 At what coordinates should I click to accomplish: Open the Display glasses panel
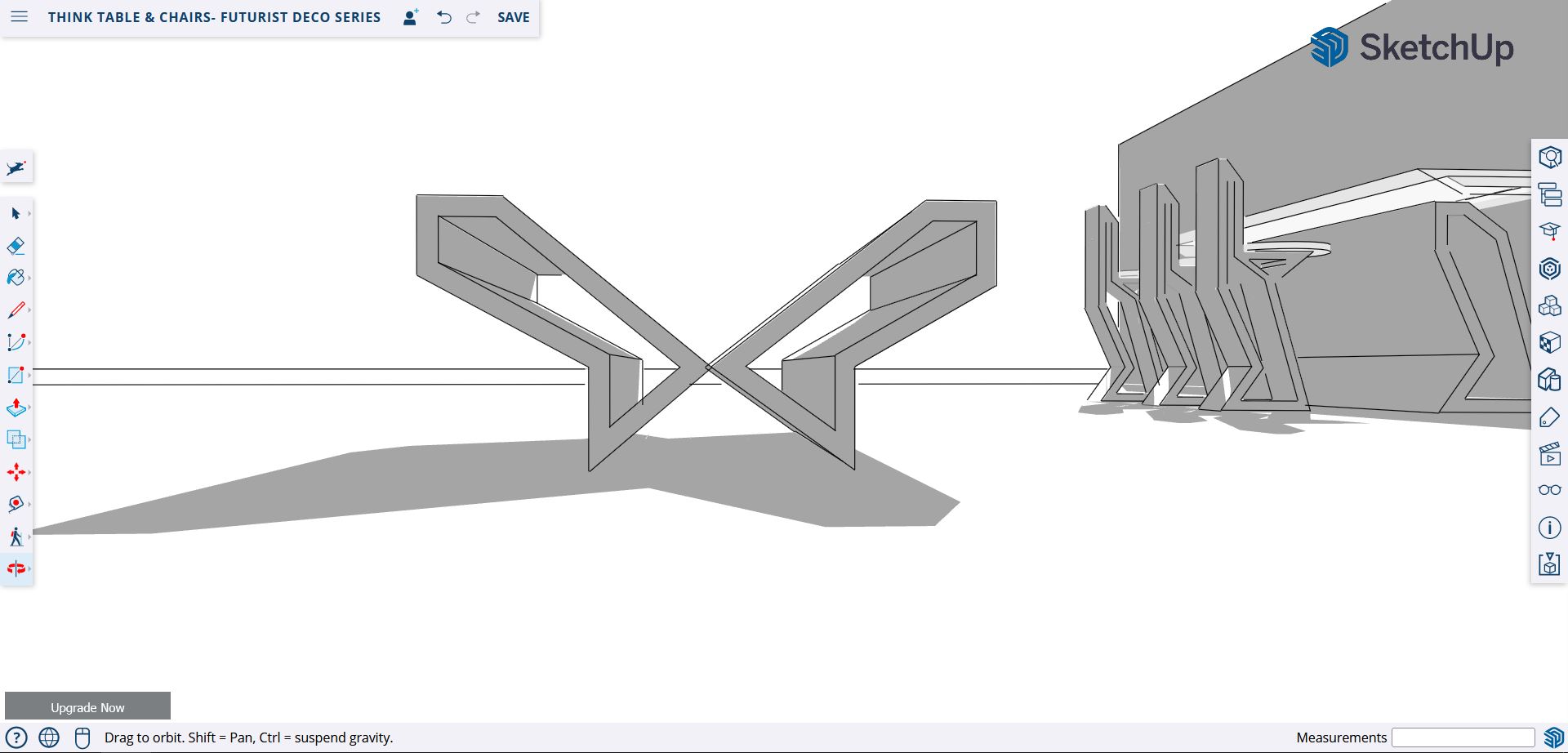pos(1549,490)
